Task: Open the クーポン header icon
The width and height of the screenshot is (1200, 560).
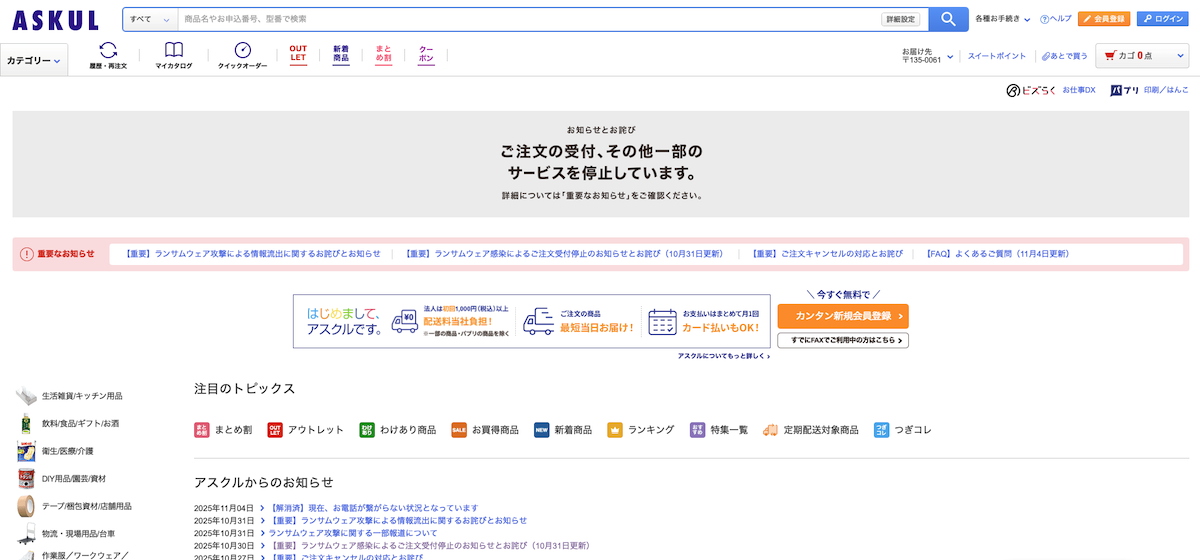Action: 426,53
